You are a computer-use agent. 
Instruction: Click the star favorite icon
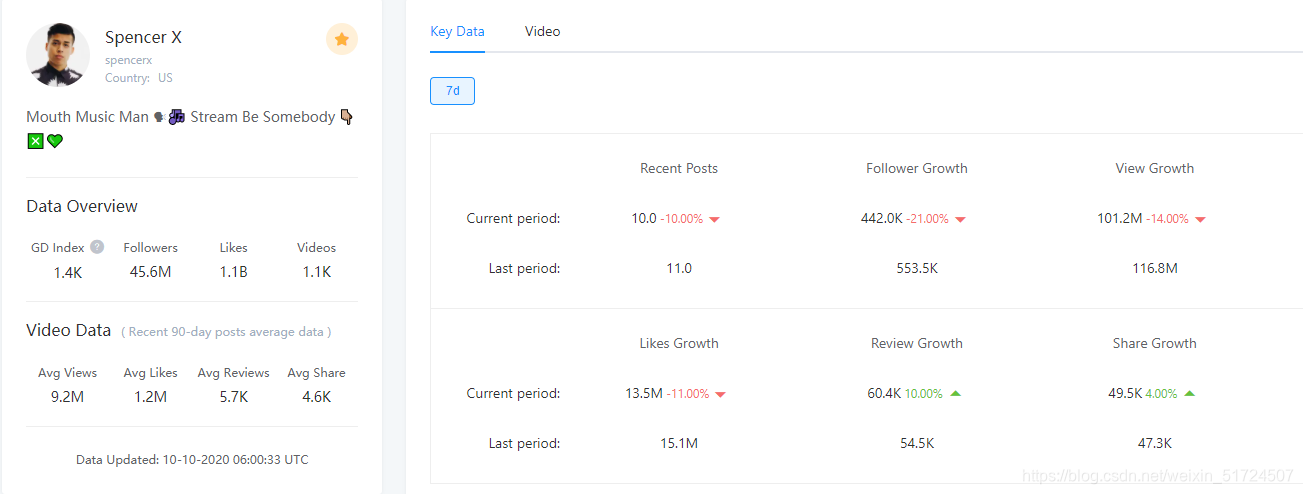[342, 39]
